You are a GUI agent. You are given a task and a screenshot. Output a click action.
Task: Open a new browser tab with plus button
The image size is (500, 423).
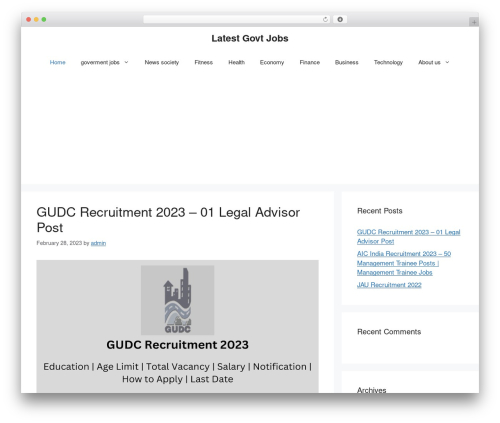tap(474, 22)
